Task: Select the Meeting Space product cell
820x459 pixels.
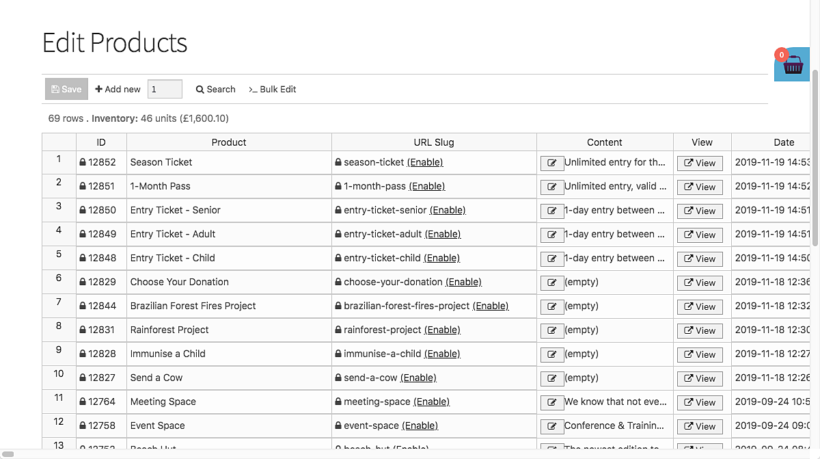Action: click(229, 402)
